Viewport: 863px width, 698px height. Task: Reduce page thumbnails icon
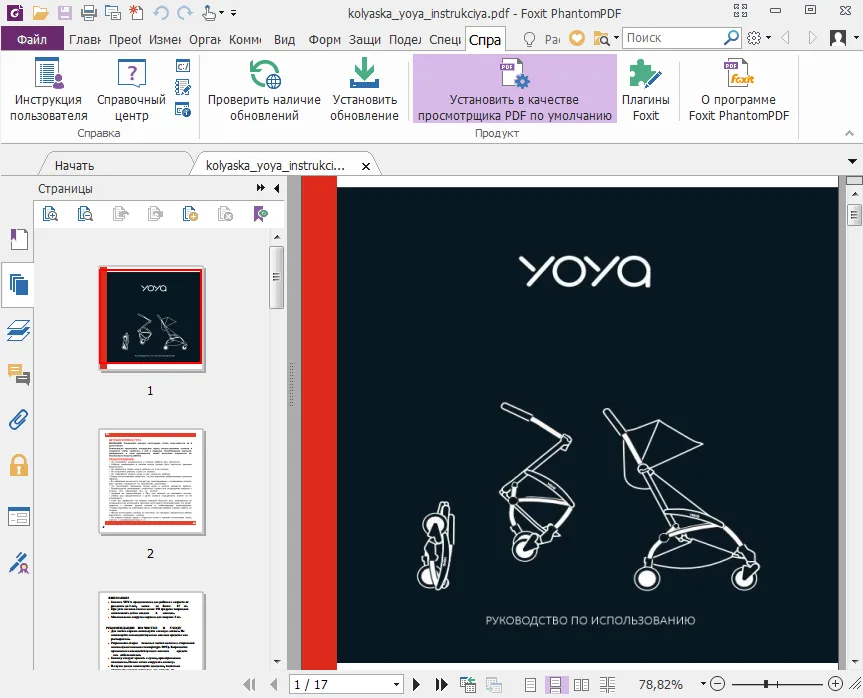85,214
